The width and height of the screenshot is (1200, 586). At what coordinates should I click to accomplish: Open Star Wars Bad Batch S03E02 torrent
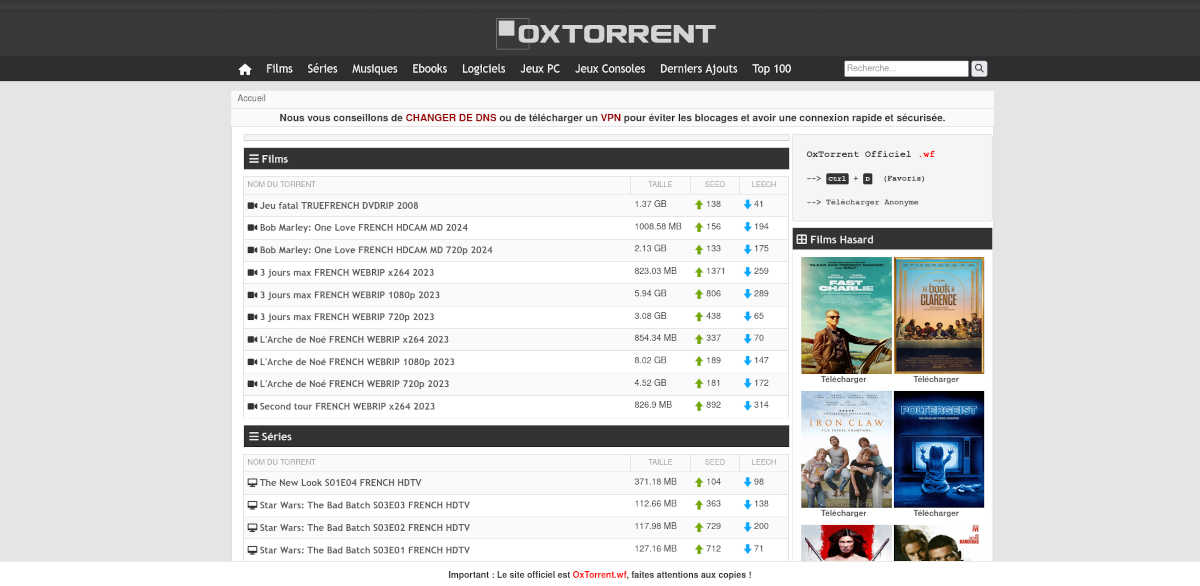tap(365, 528)
